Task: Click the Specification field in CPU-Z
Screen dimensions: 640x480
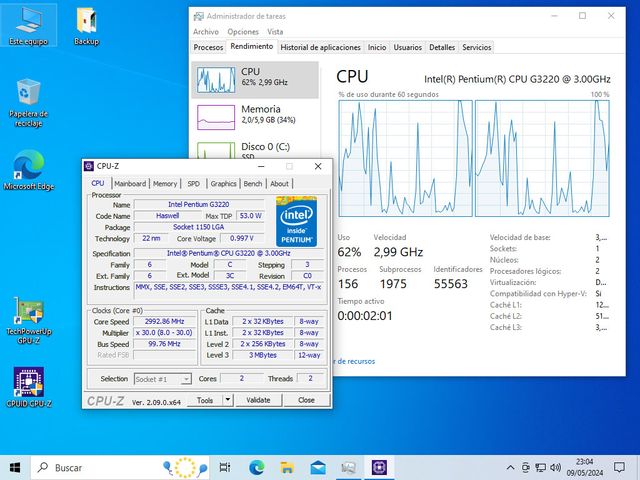Action: coord(229,253)
